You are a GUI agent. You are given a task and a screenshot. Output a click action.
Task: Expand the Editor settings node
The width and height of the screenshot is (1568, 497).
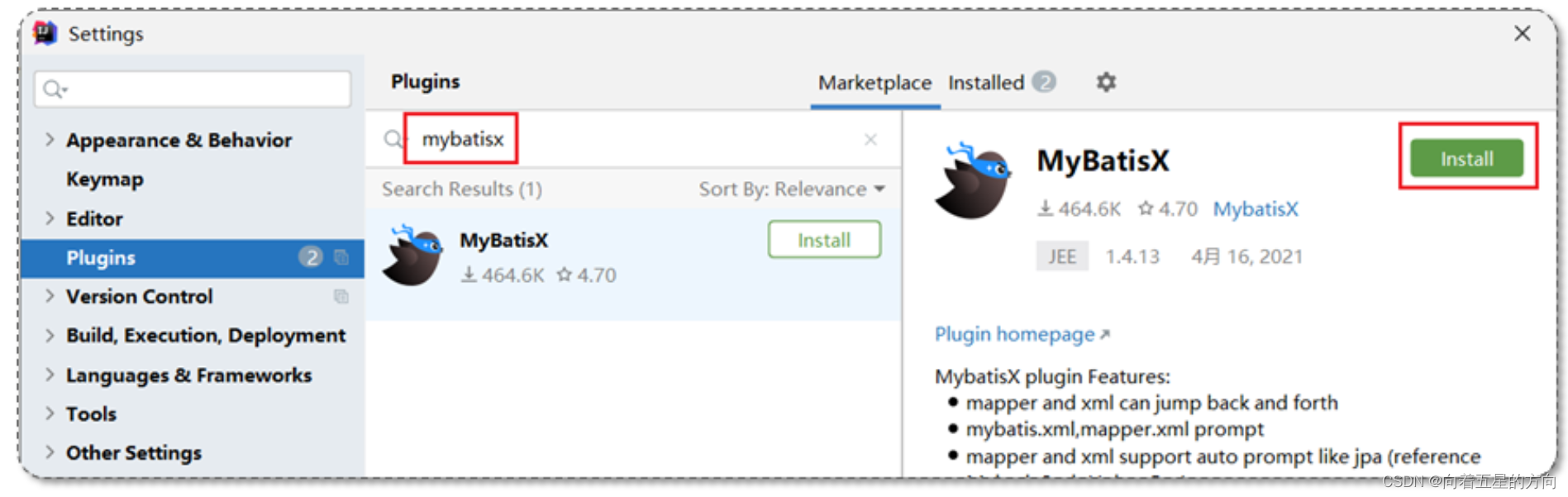50,218
